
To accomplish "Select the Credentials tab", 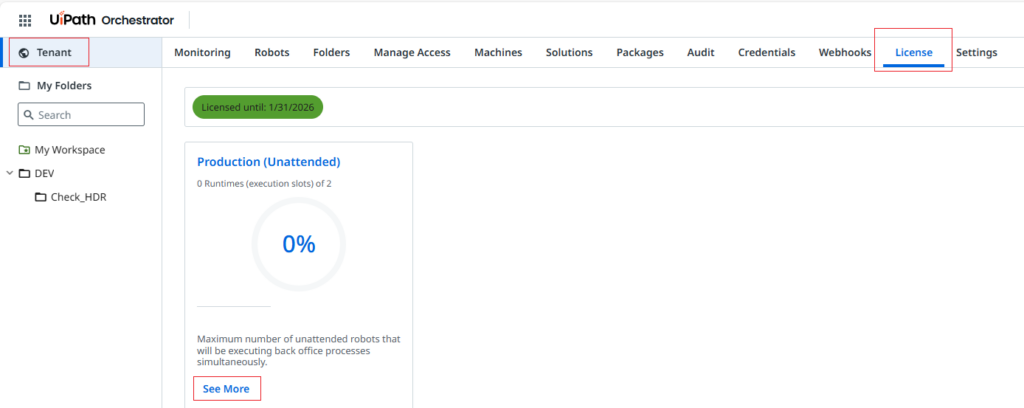I will click(766, 52).
